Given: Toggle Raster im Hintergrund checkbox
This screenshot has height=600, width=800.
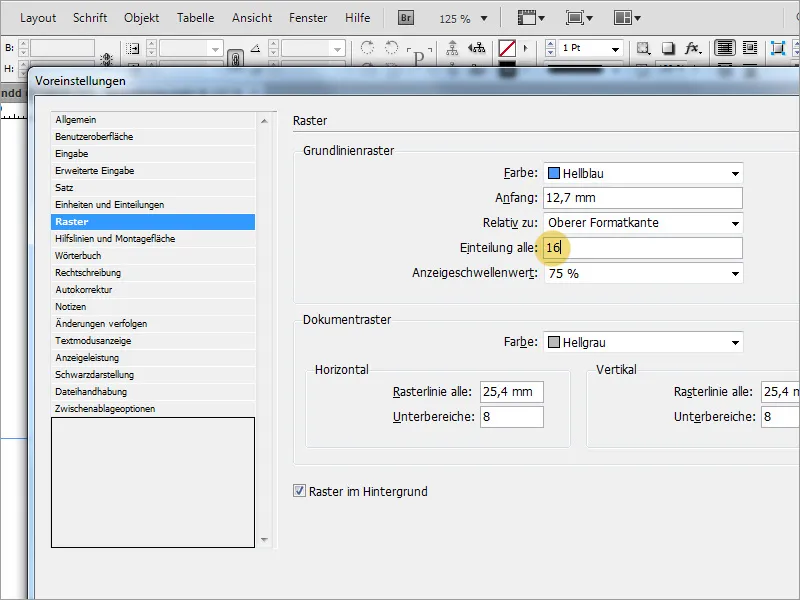Looking at the screenshot, I should point(299,491).
